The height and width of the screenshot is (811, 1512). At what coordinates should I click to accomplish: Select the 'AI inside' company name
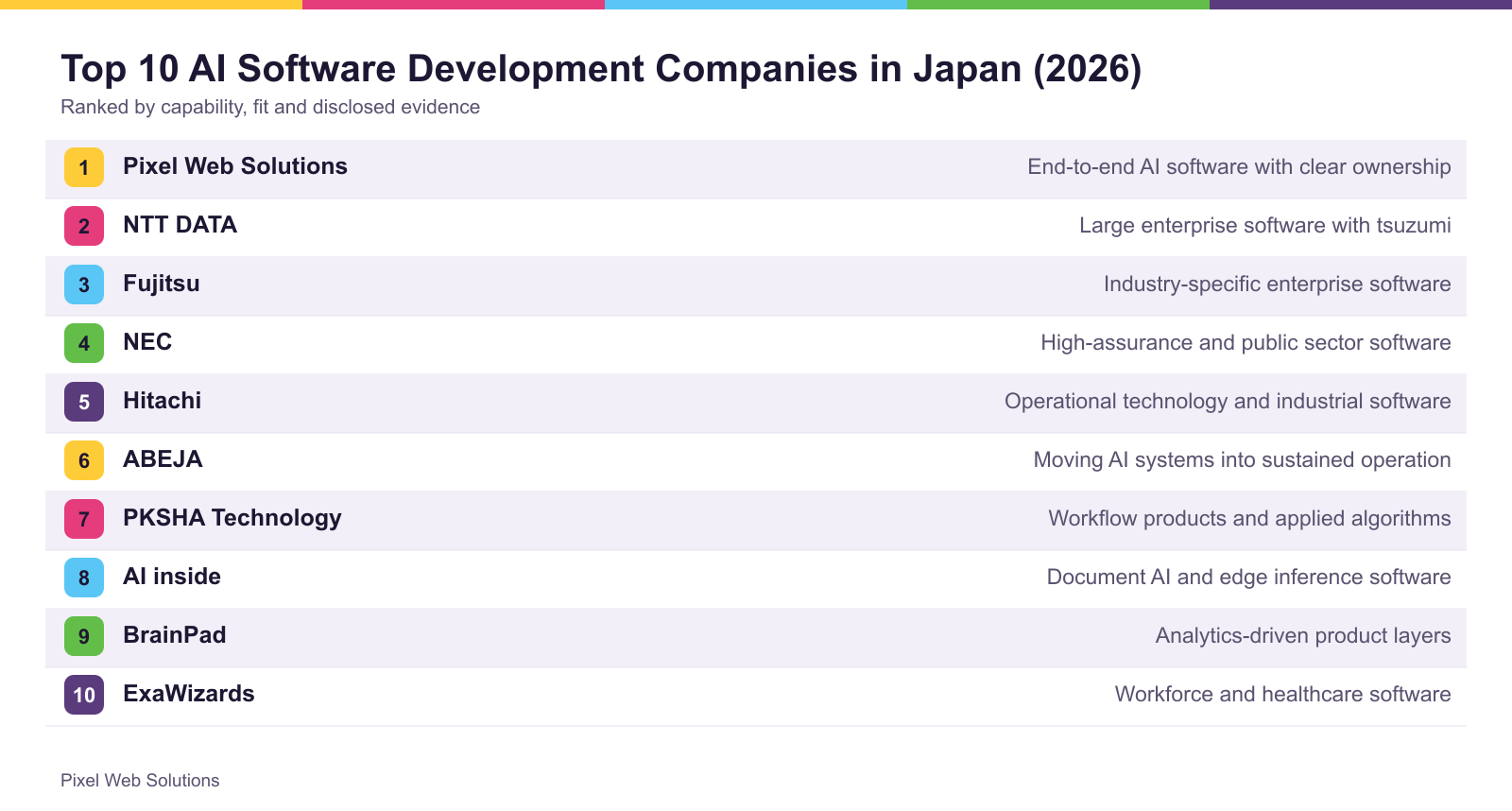[172, 577]
